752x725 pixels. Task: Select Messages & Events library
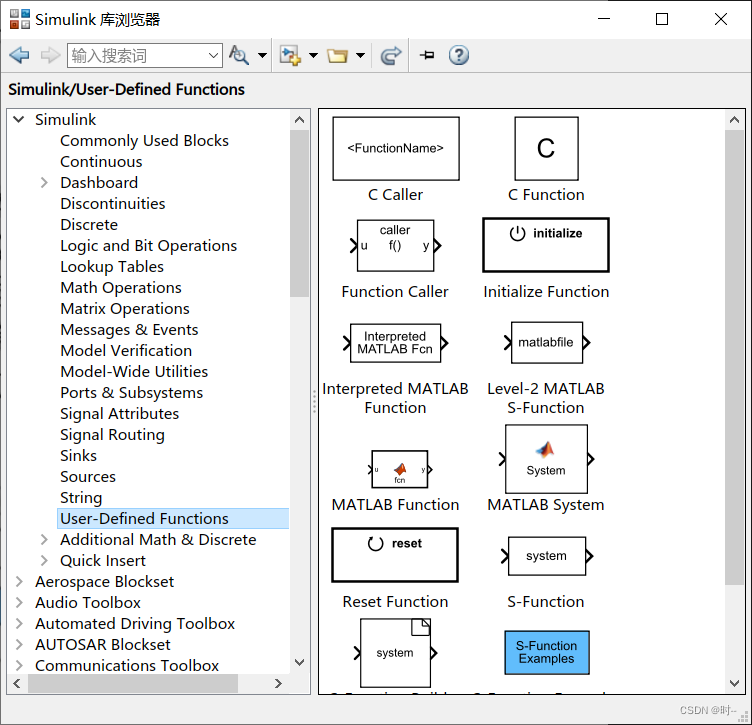click(129, 329)
